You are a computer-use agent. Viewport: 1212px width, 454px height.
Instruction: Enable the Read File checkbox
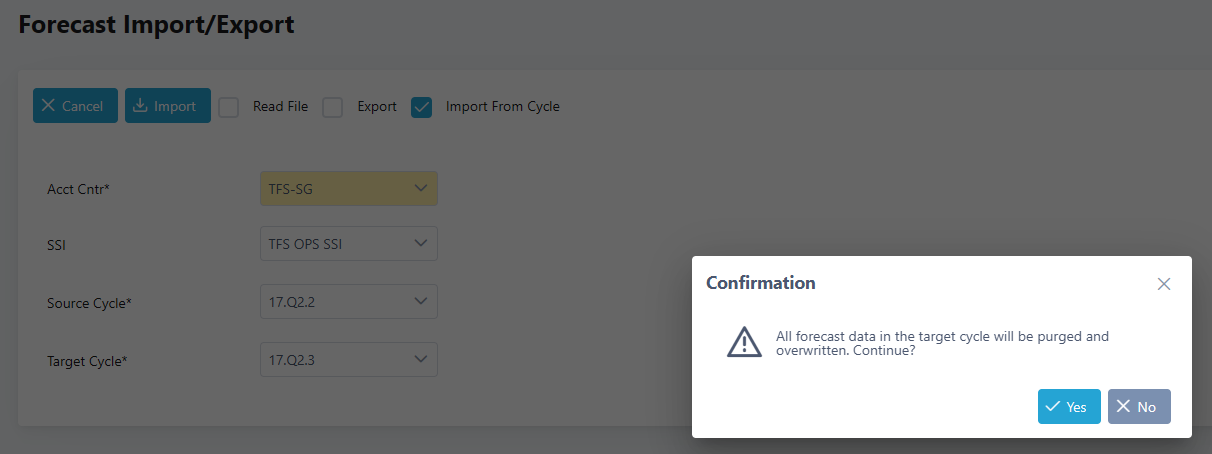(x=229, y=107)
